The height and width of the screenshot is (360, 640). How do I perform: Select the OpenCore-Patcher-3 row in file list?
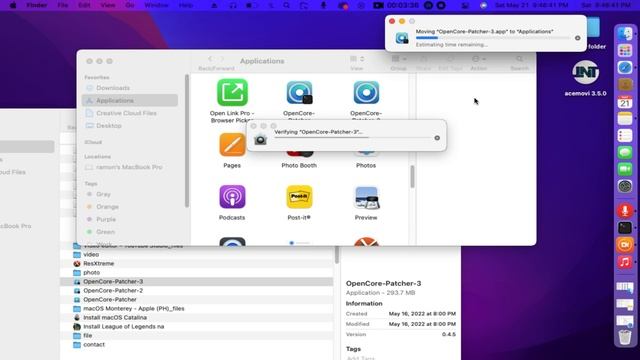tap(197, 282)
